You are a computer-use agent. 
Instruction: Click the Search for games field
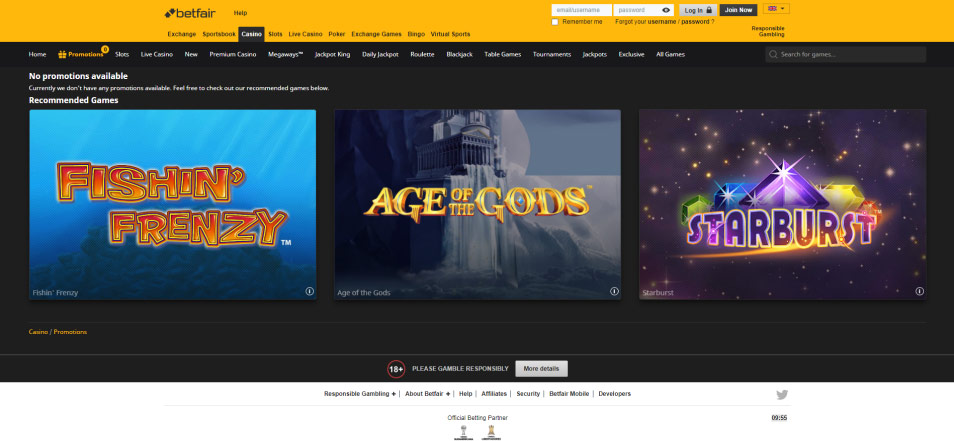846,54
